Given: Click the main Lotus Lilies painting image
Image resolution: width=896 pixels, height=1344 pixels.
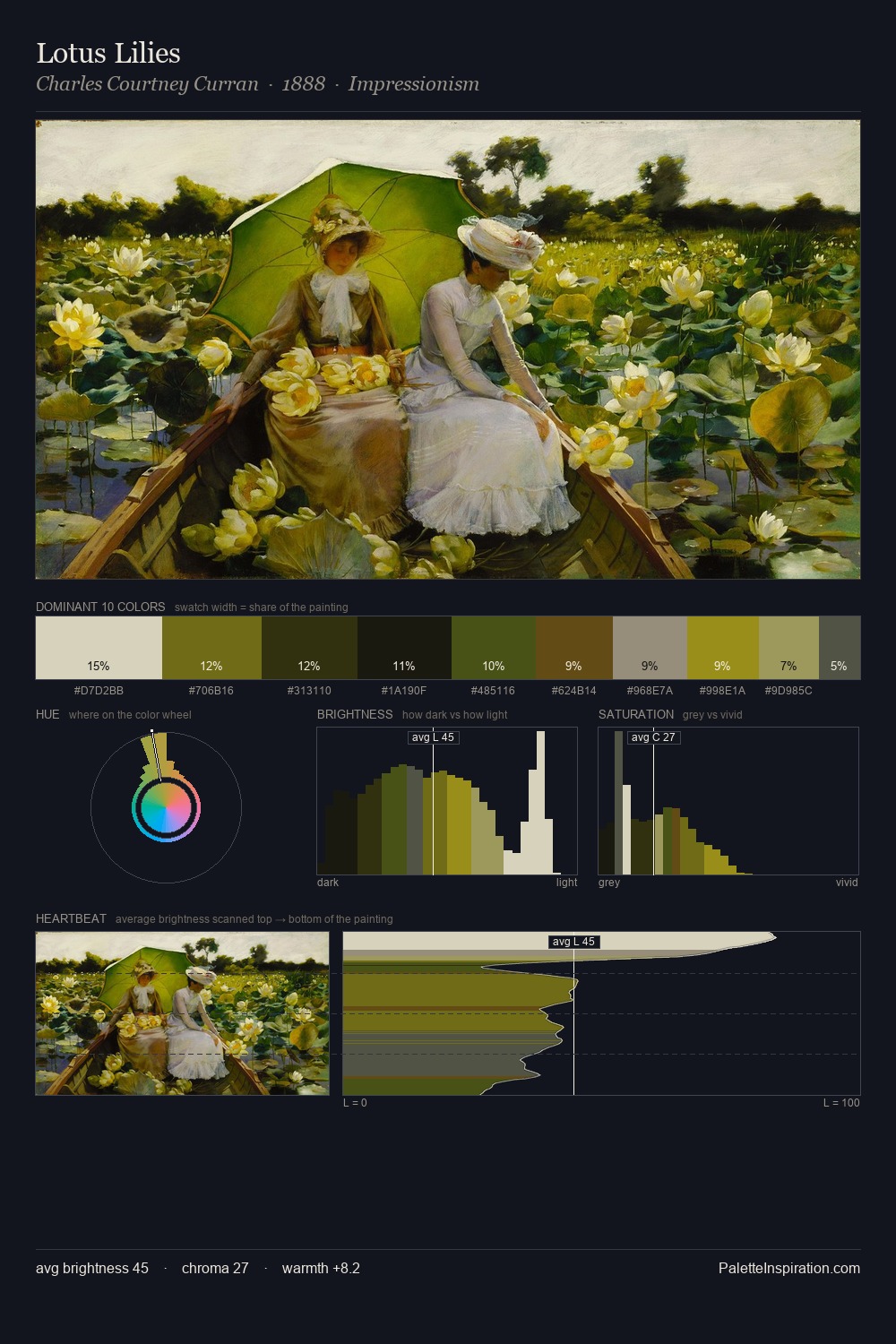Looking at the screenshot, I should pyautogui.click(x=448, y=349).
